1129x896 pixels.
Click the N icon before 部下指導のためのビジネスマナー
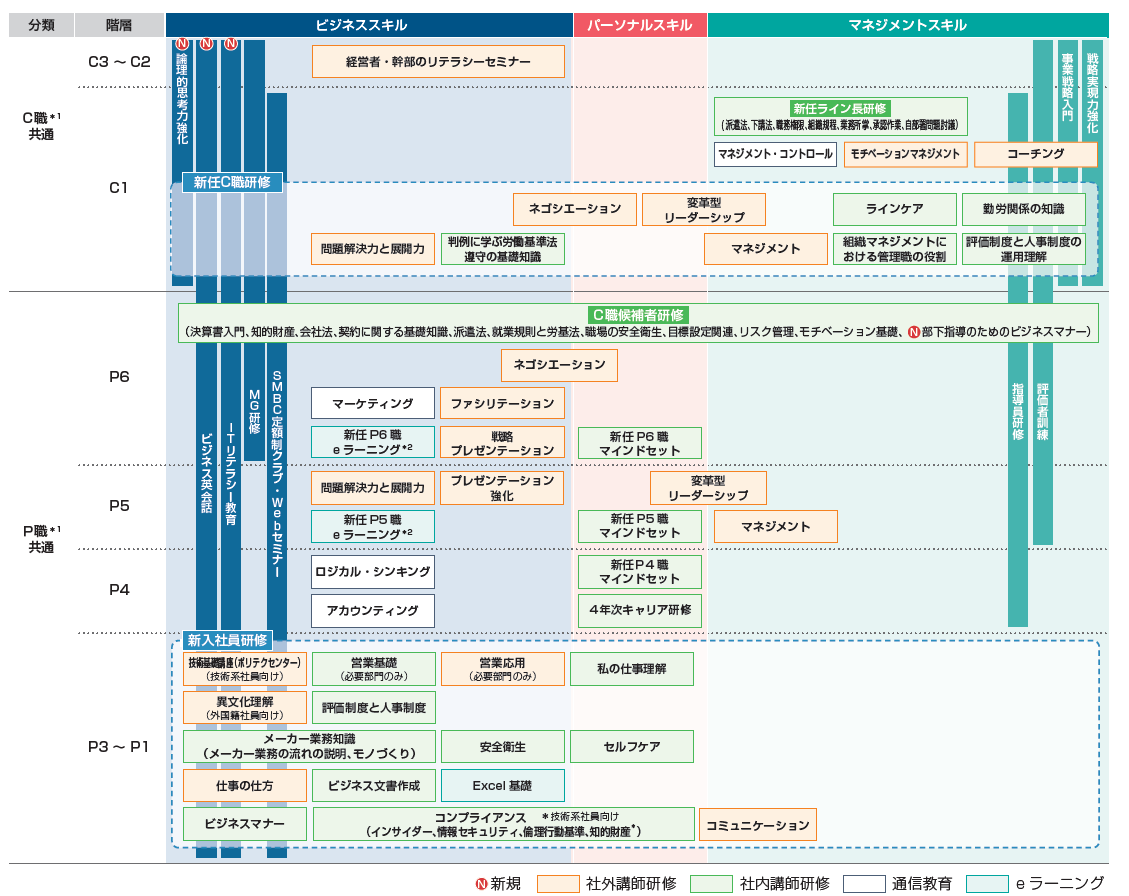tap(913, 332)
